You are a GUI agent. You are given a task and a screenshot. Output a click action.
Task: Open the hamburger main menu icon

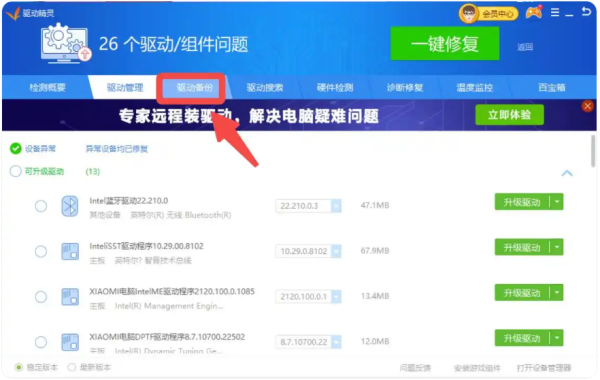[555, 13]
